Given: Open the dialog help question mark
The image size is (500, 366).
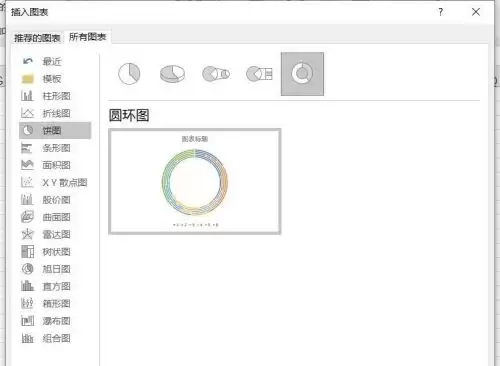Looking at the screenshot, I should (x=441, y=12).
